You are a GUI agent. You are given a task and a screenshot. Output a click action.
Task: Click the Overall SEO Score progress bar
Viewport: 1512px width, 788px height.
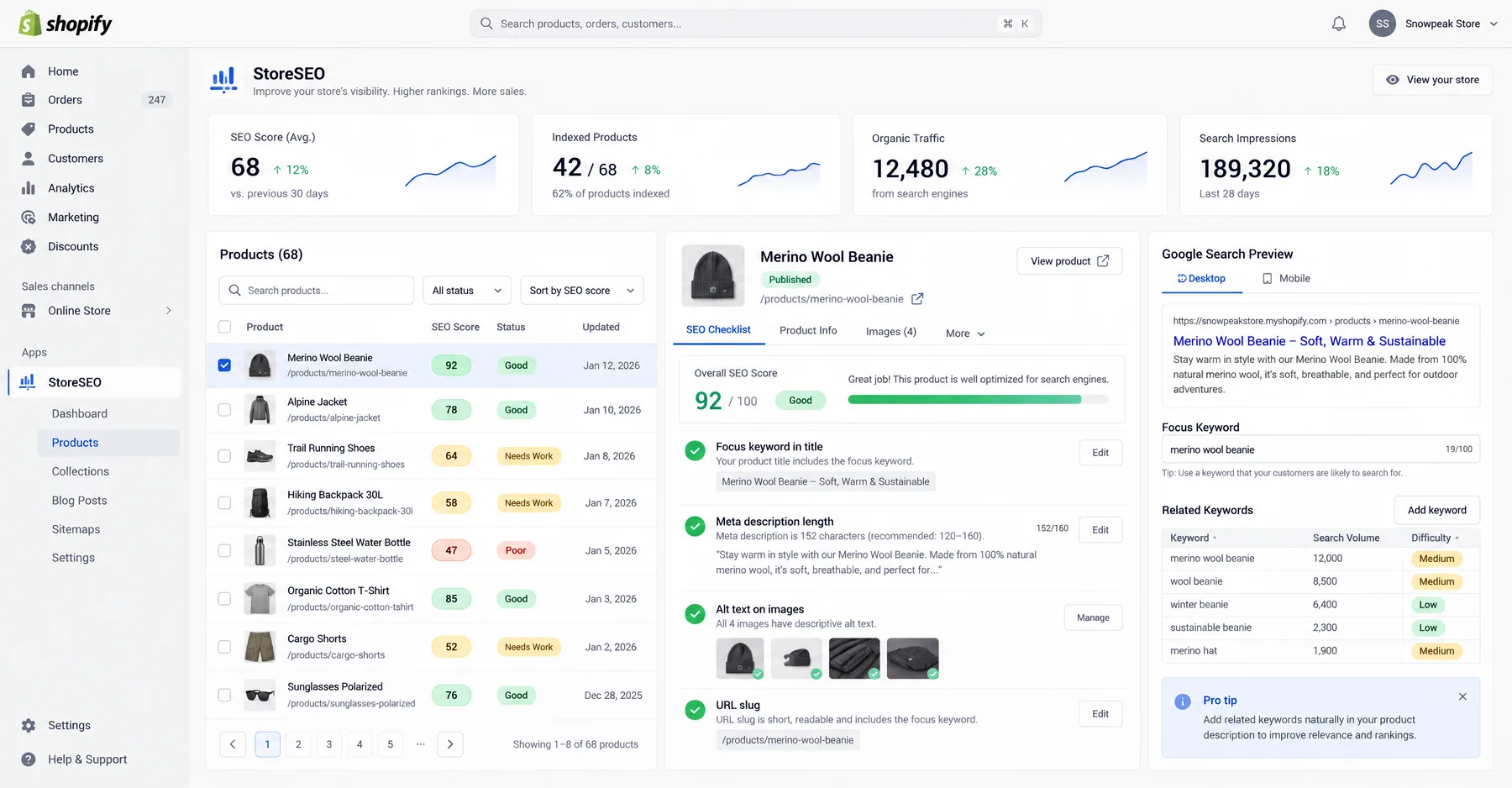[x=979, y=400]
